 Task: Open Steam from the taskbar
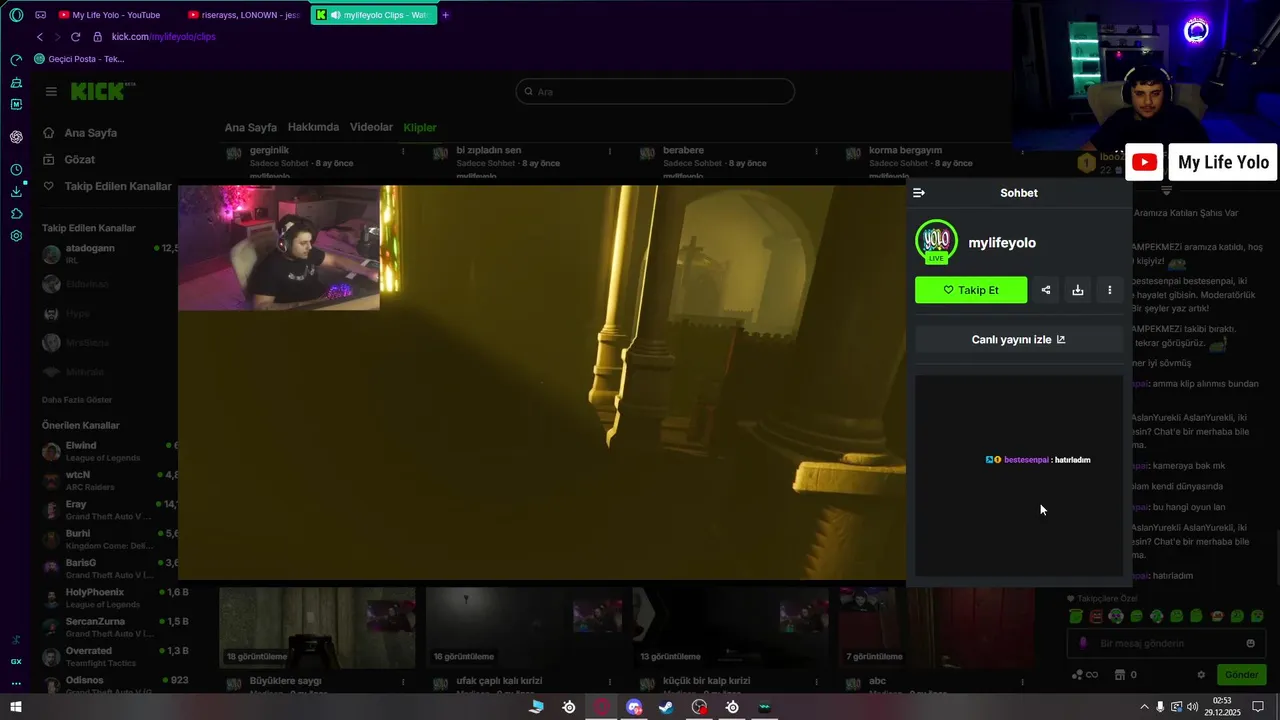[x=666, y=707]
